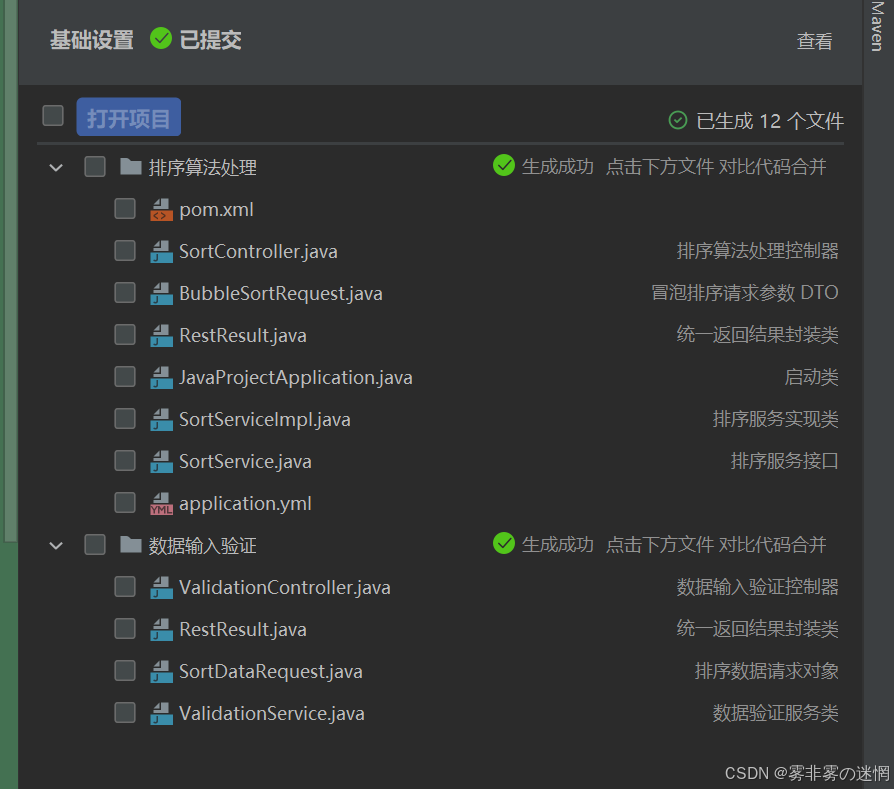This screenshot has width=894, height=789.
Task: Click the ValidationController.java file icon
Action: coord(161,587)
